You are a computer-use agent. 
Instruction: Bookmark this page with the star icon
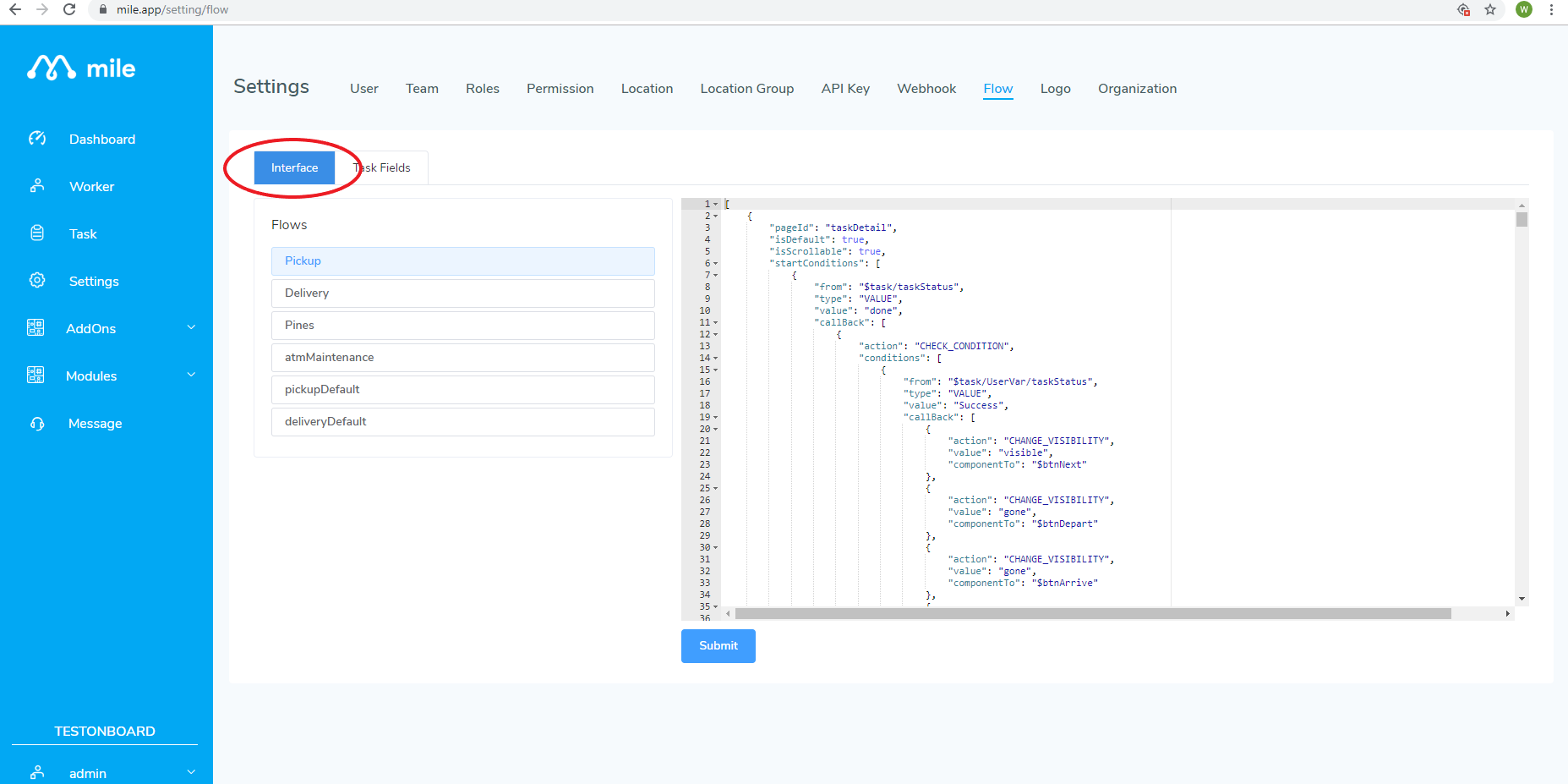tap(1490, 9)
